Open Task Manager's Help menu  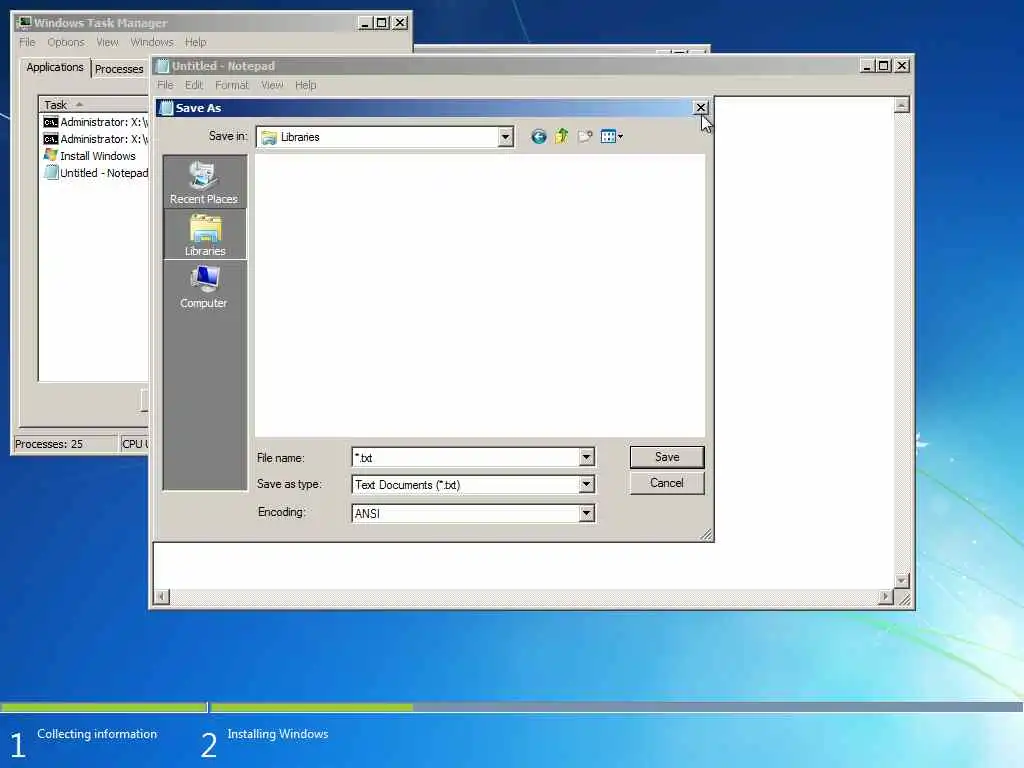(x=195, y=42)
